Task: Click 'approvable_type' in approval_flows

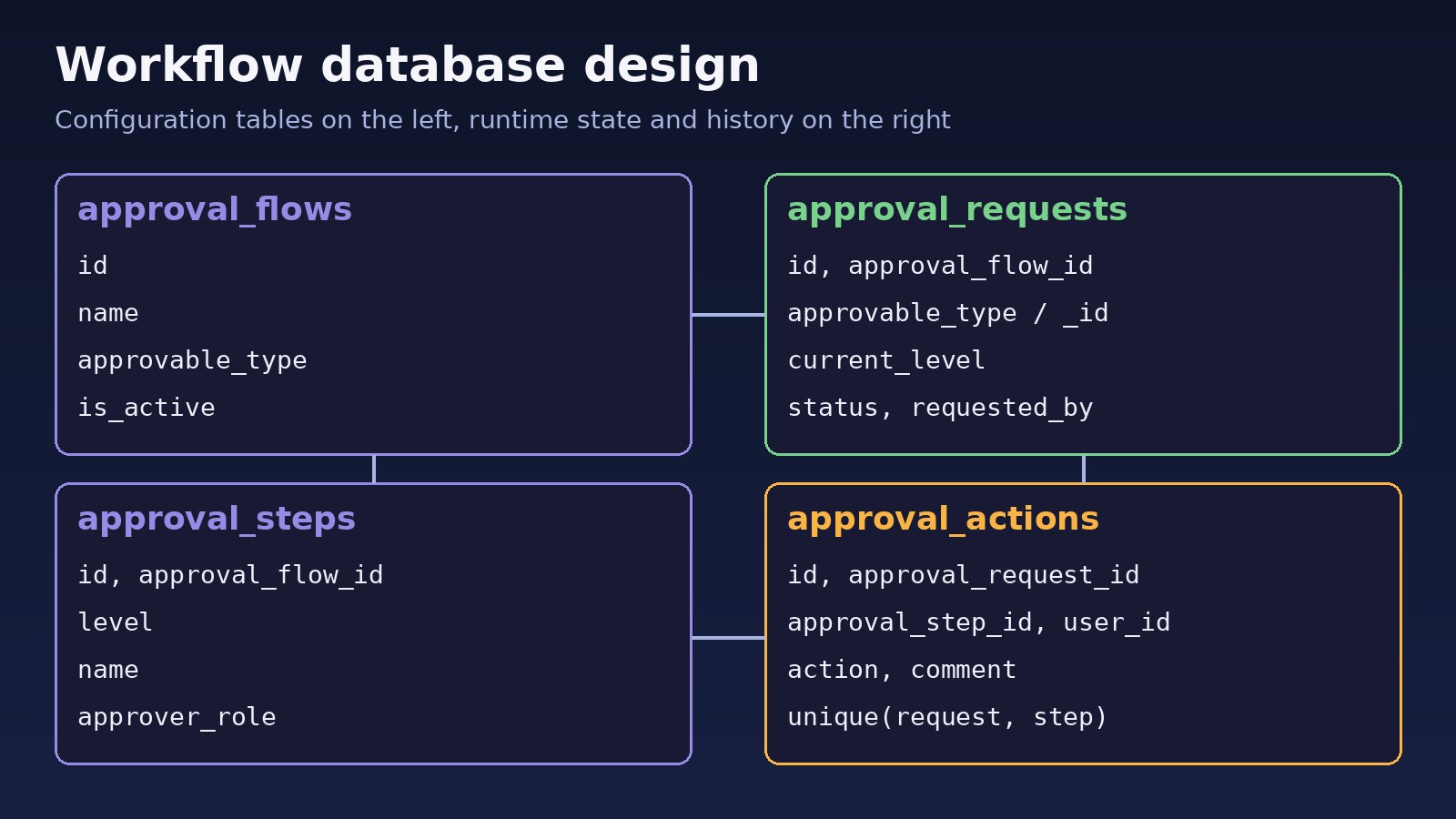Action: (x=192, y=361)
